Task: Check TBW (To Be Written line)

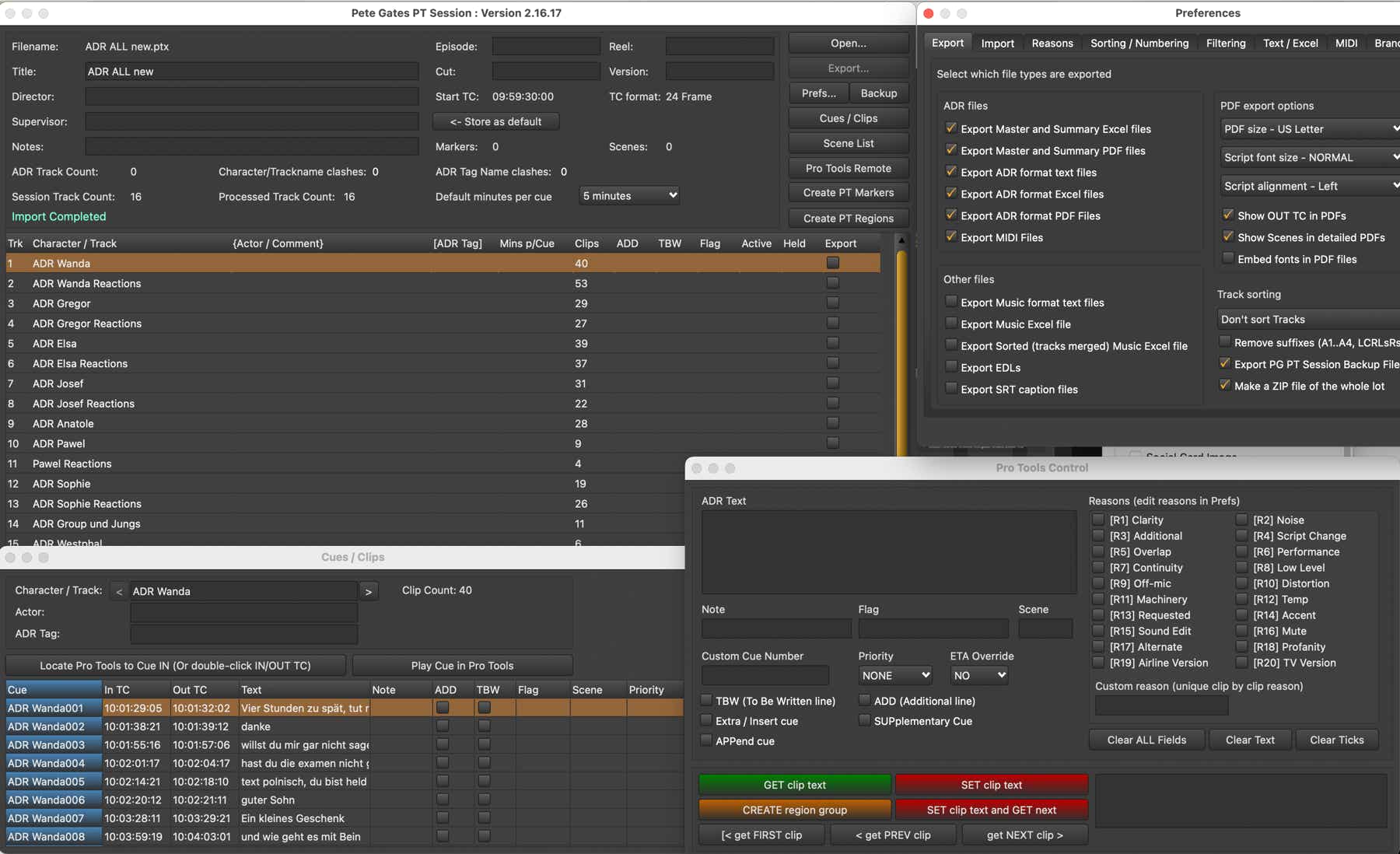Action: [x=706, y=701]
